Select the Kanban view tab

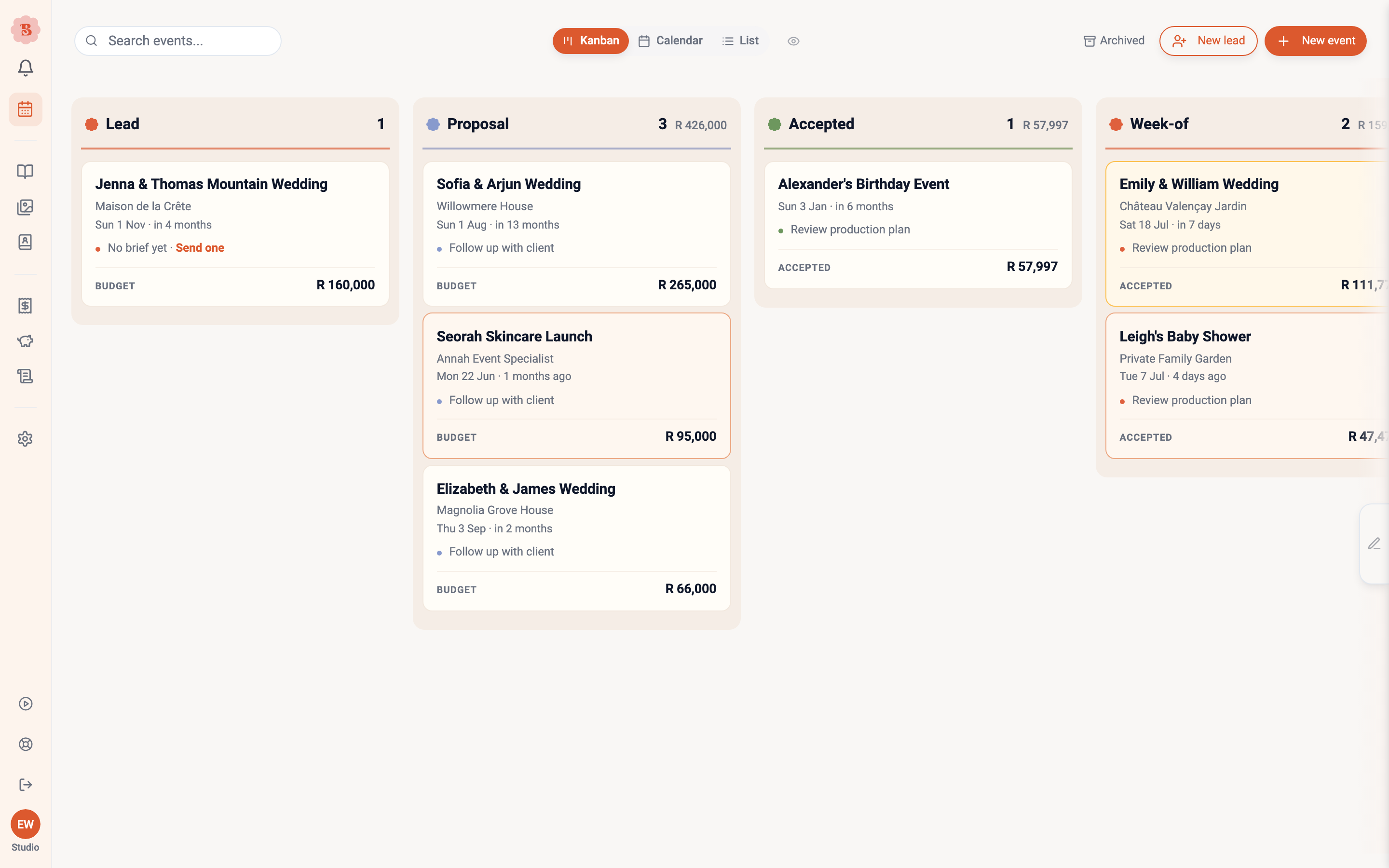click(x=590, y=41)
